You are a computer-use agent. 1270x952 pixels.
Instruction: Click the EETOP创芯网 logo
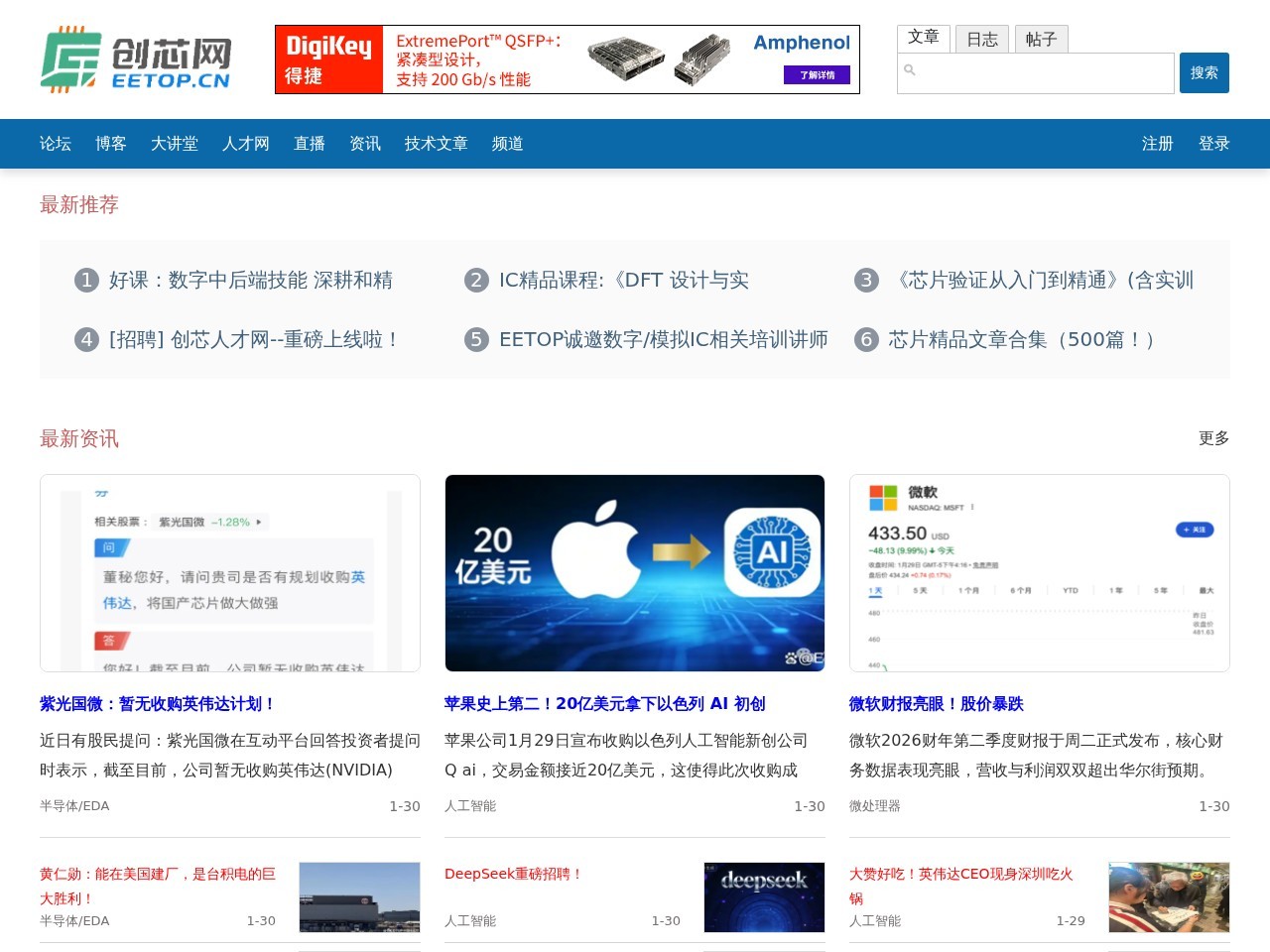pyautogui.click(x=135, y=59)
